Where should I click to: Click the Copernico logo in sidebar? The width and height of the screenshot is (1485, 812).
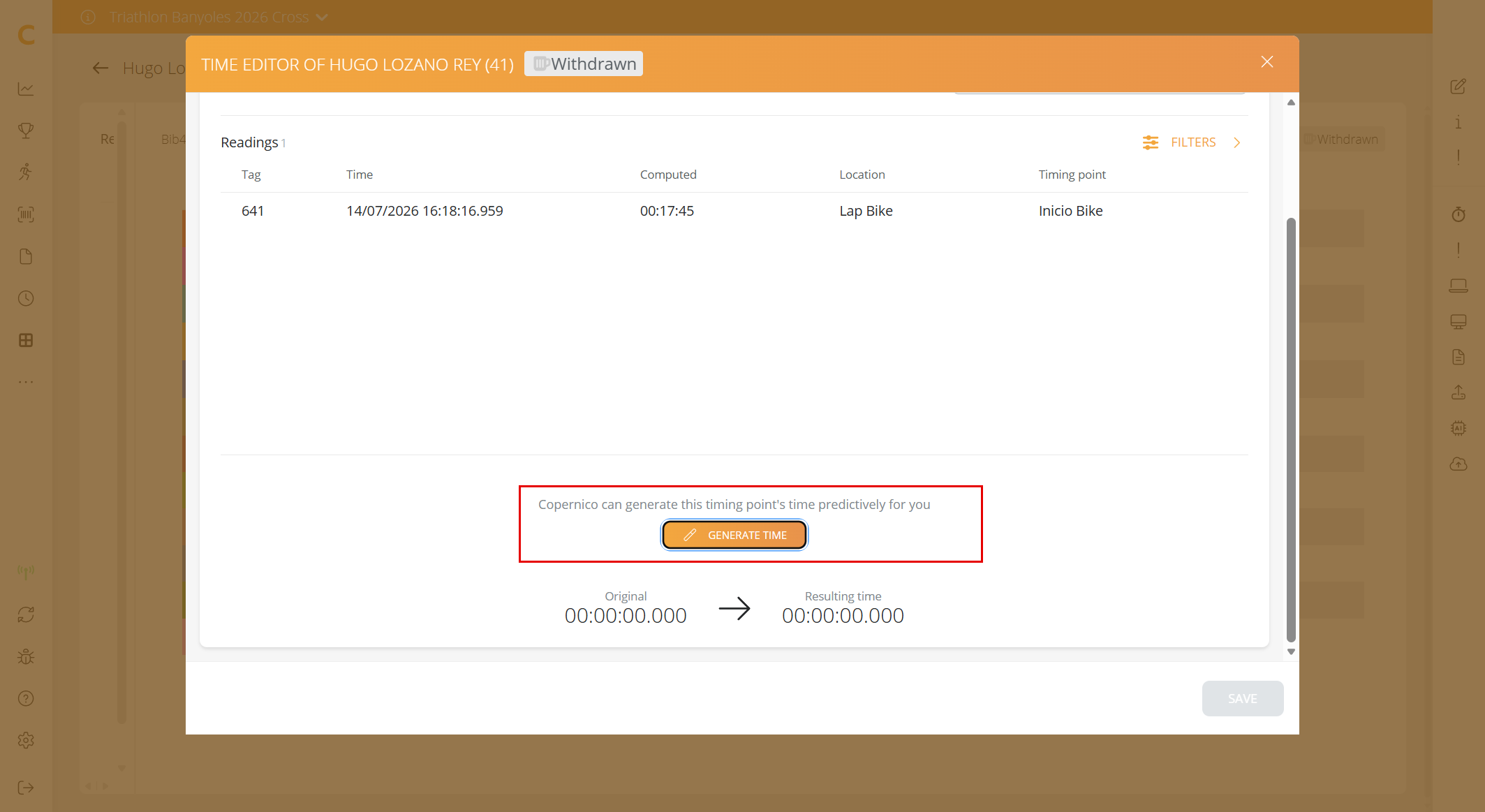(26, 34)
